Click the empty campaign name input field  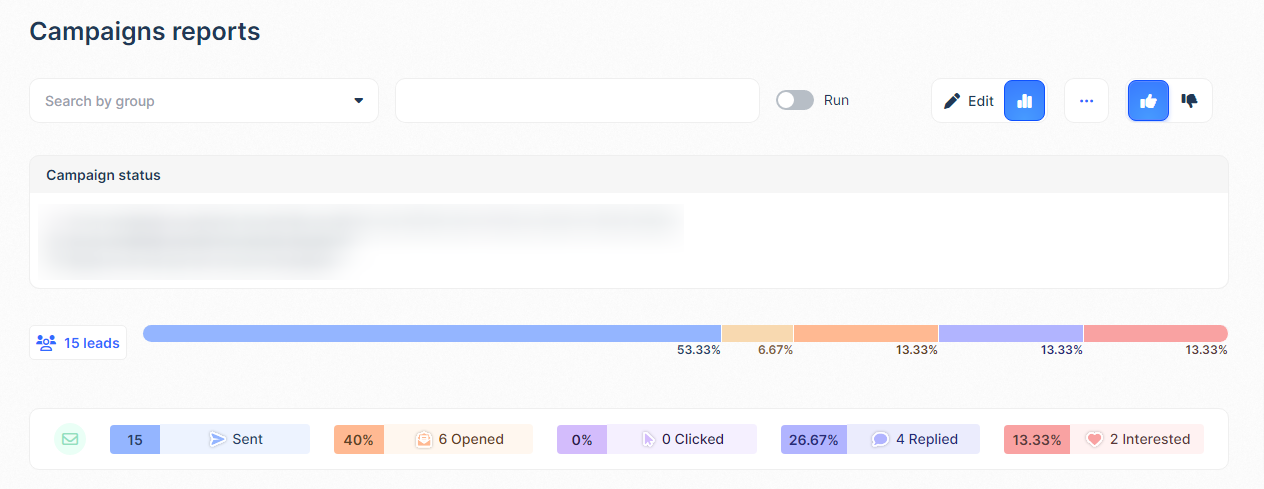(x=577, y=101)
